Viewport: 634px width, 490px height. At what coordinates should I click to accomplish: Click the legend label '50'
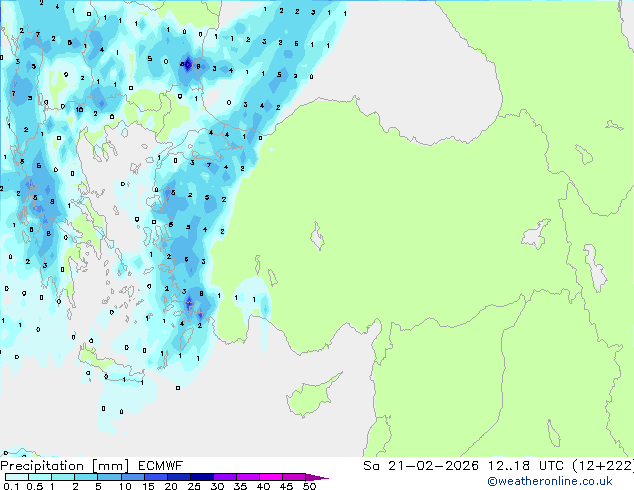pos(309,486)
